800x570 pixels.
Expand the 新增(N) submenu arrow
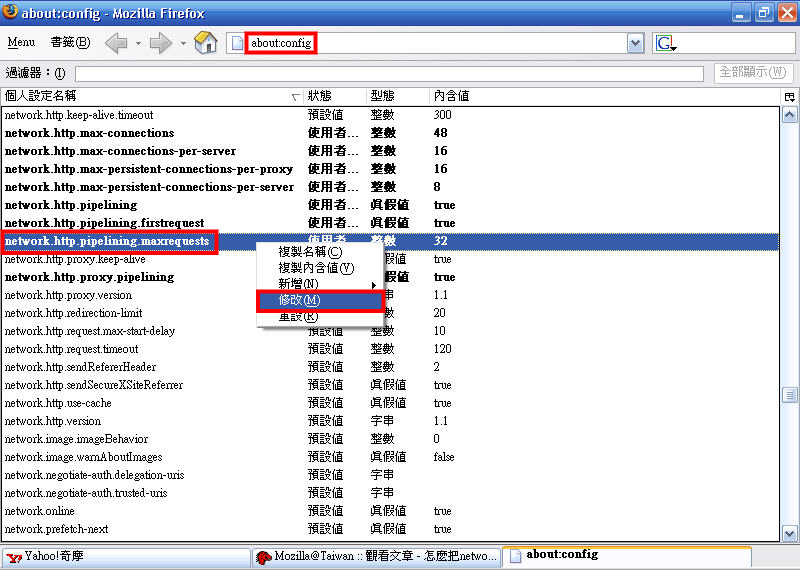pyautogui.click(x=373, y=285)
